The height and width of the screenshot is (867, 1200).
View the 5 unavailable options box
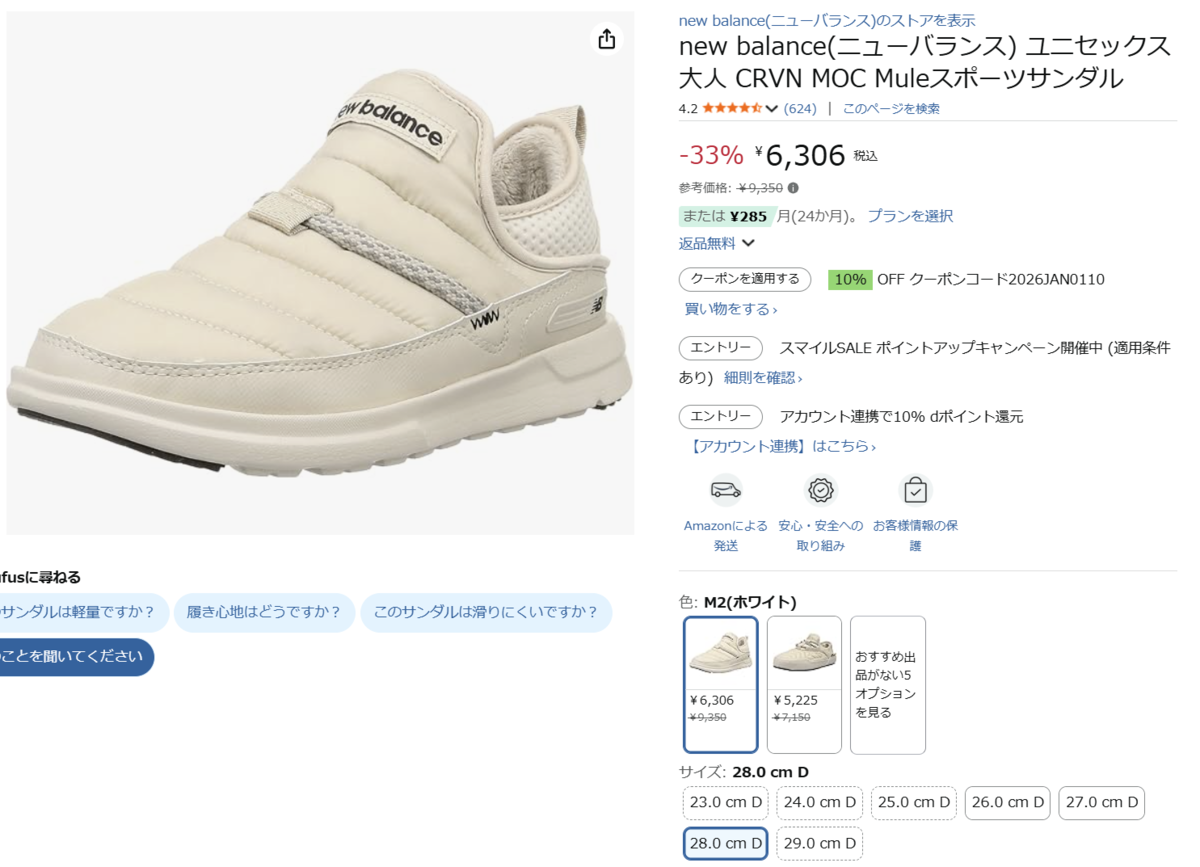(x=888, y=684)
